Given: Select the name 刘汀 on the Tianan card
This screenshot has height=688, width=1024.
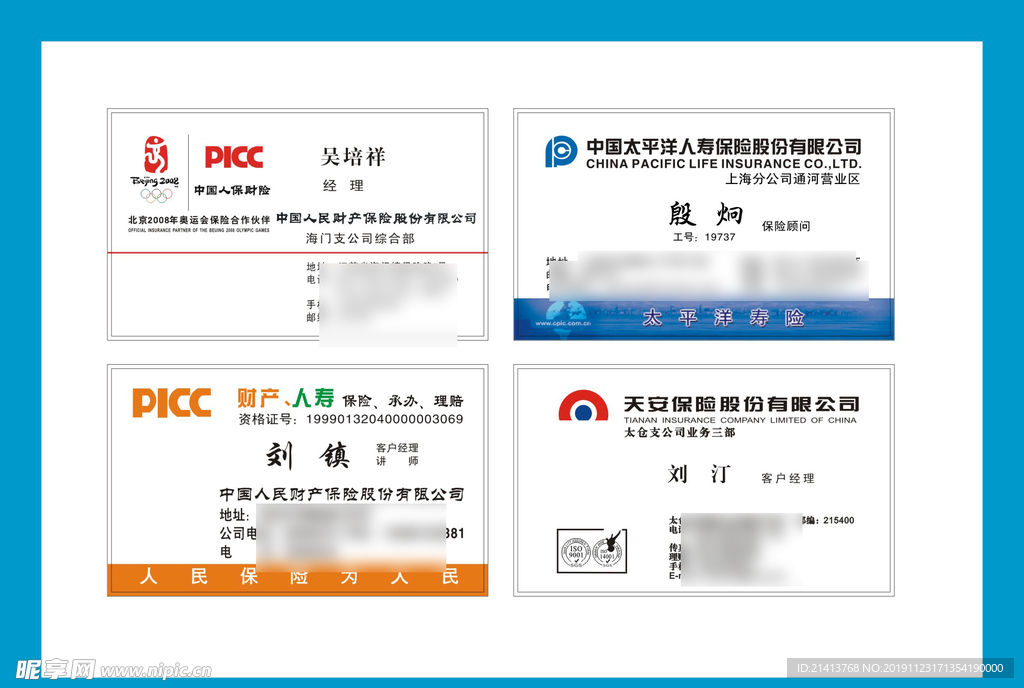Looking at the screenshot, I should click(x=699, y=474).
